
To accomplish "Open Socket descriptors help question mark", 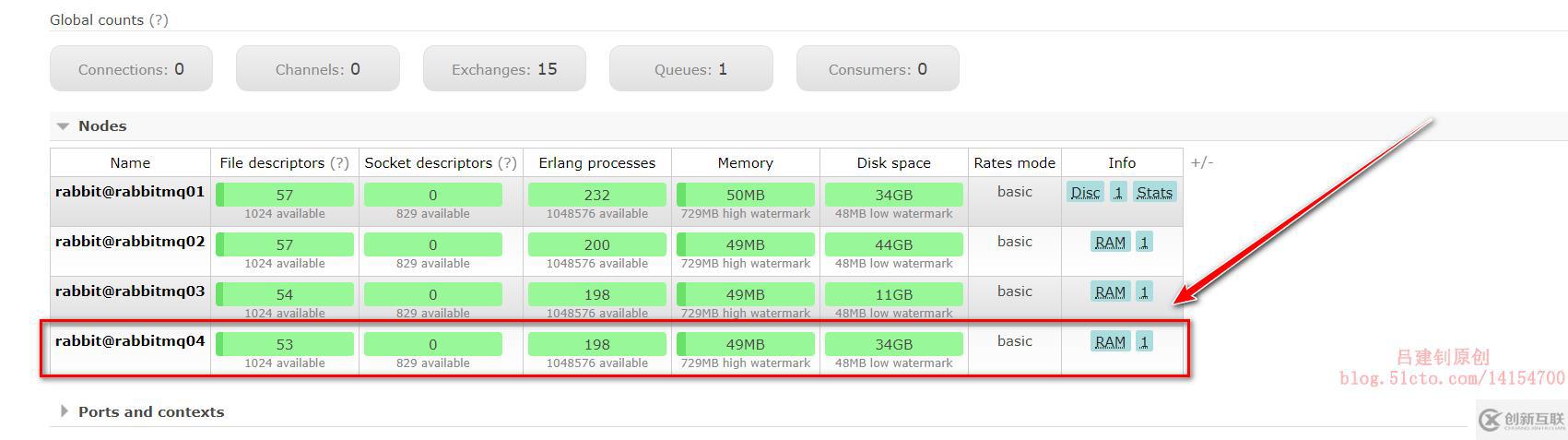I will pos(507,163).
